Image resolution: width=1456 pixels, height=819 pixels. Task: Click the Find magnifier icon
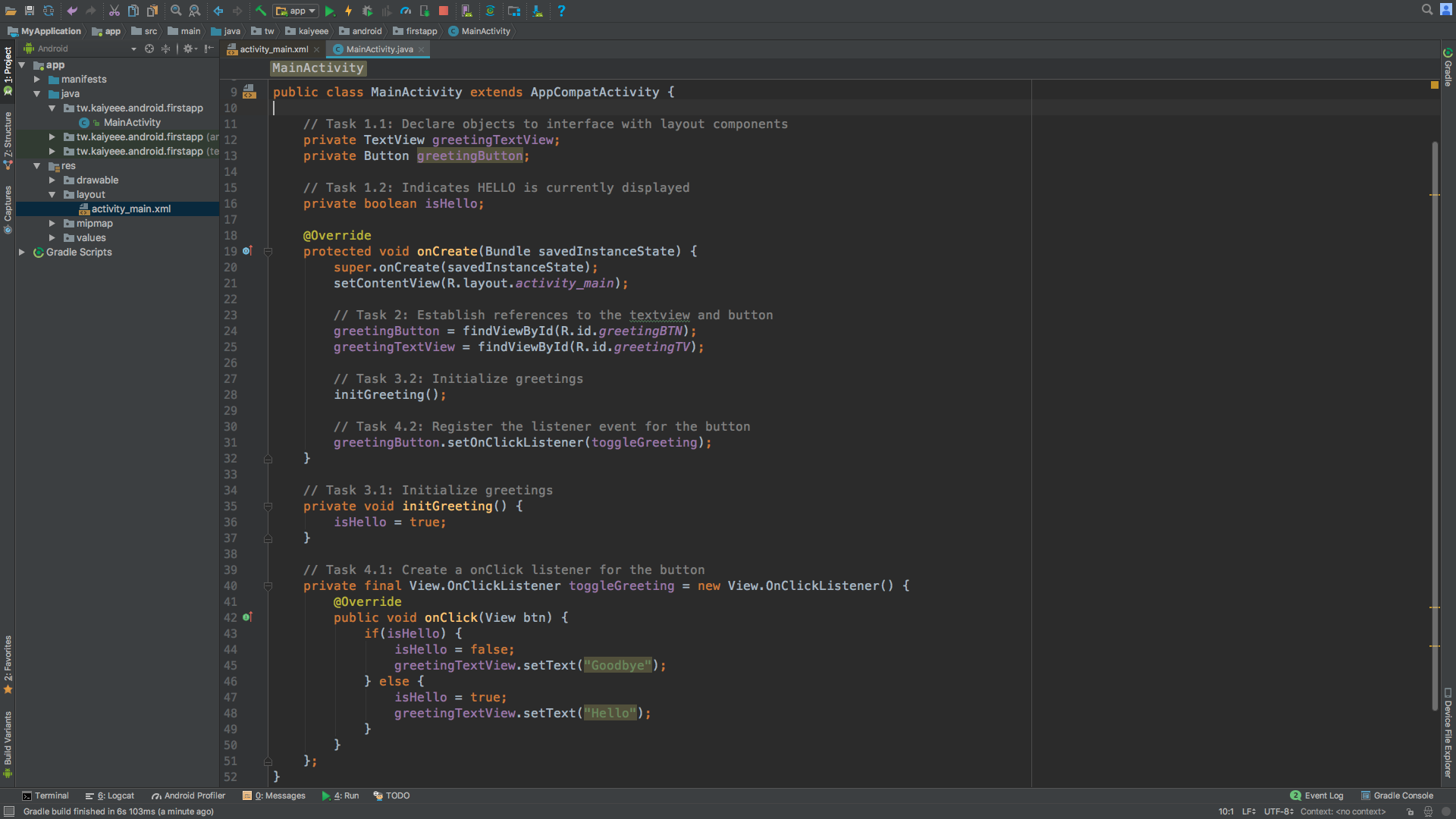tap(176, 11)
